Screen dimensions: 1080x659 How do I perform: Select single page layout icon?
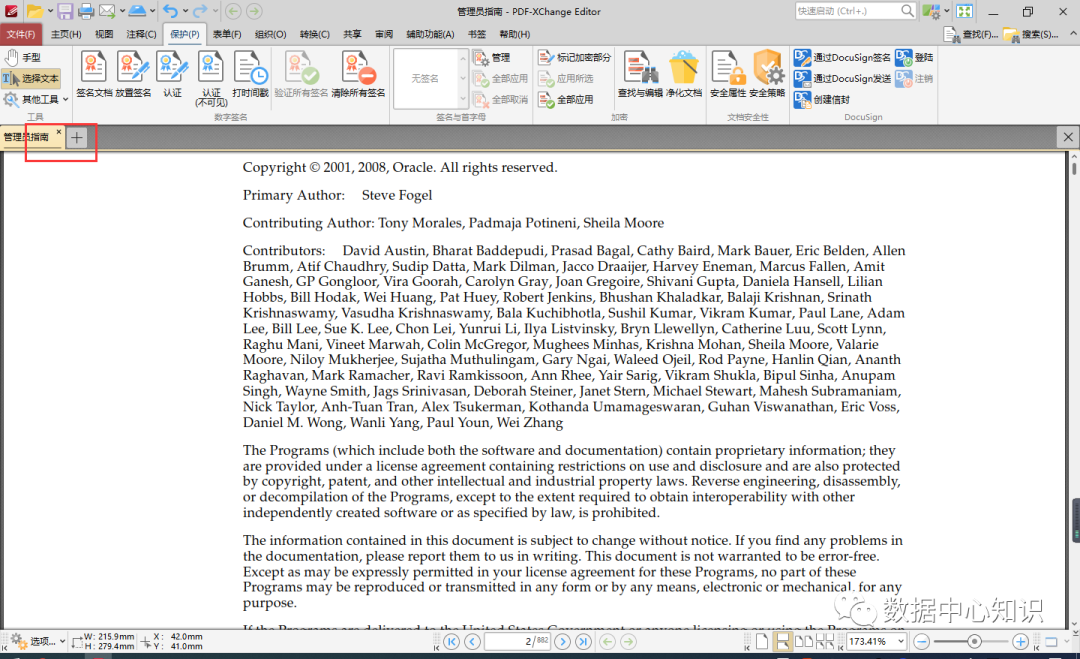tap(762, 642)
